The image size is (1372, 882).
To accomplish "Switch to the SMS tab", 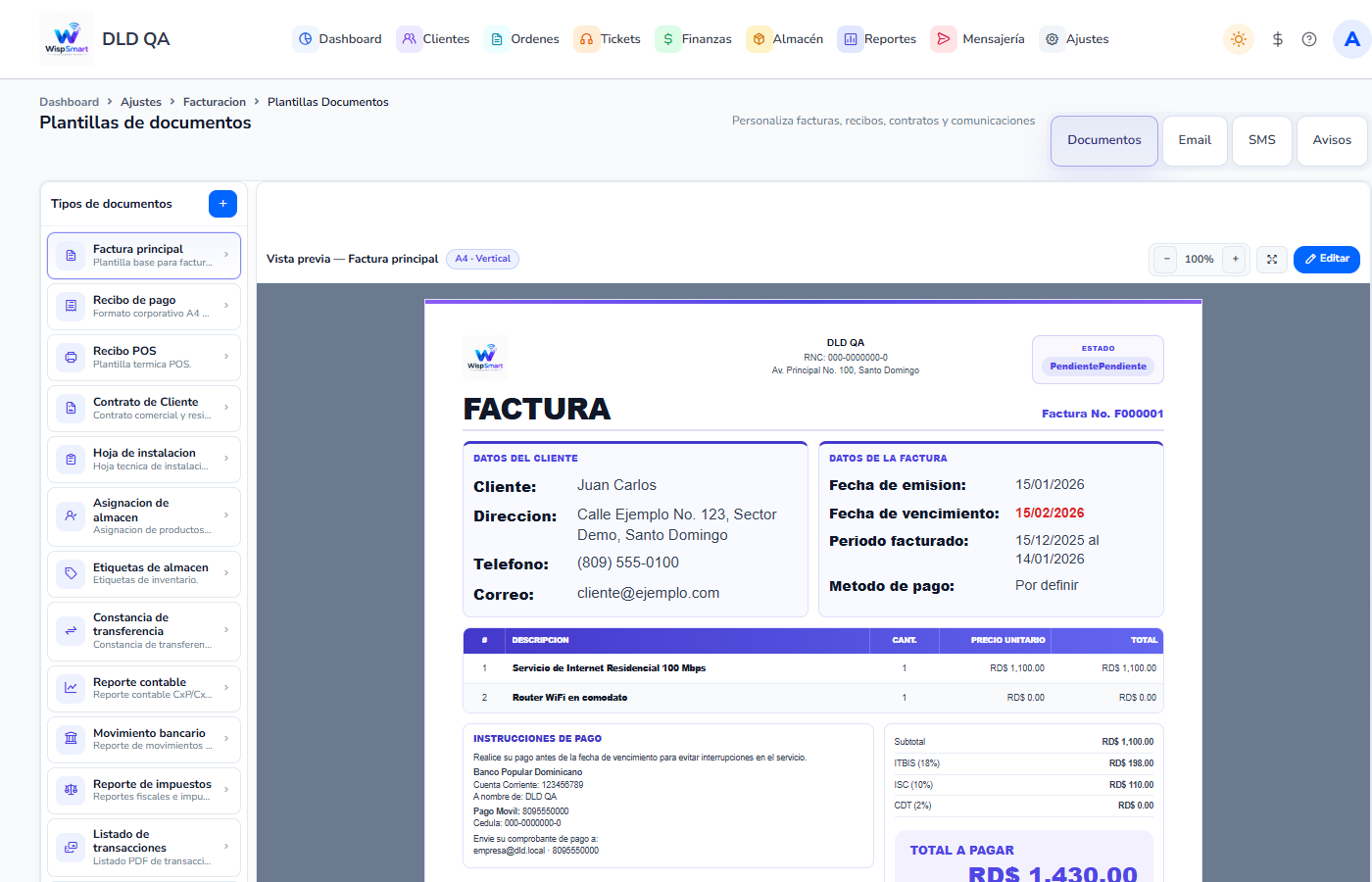I will 1262,140.
